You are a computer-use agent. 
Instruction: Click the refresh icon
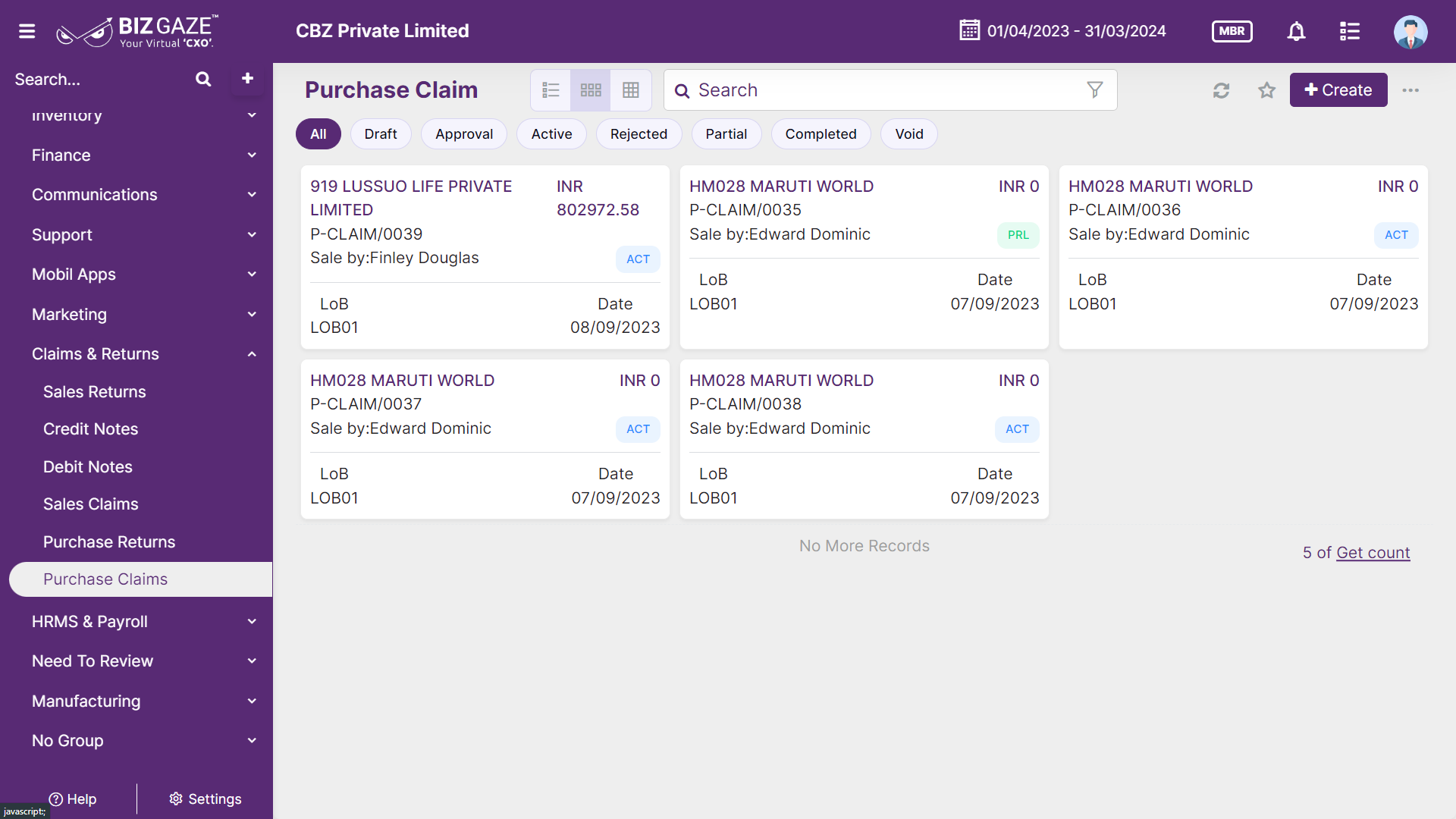pos(1221,90)
